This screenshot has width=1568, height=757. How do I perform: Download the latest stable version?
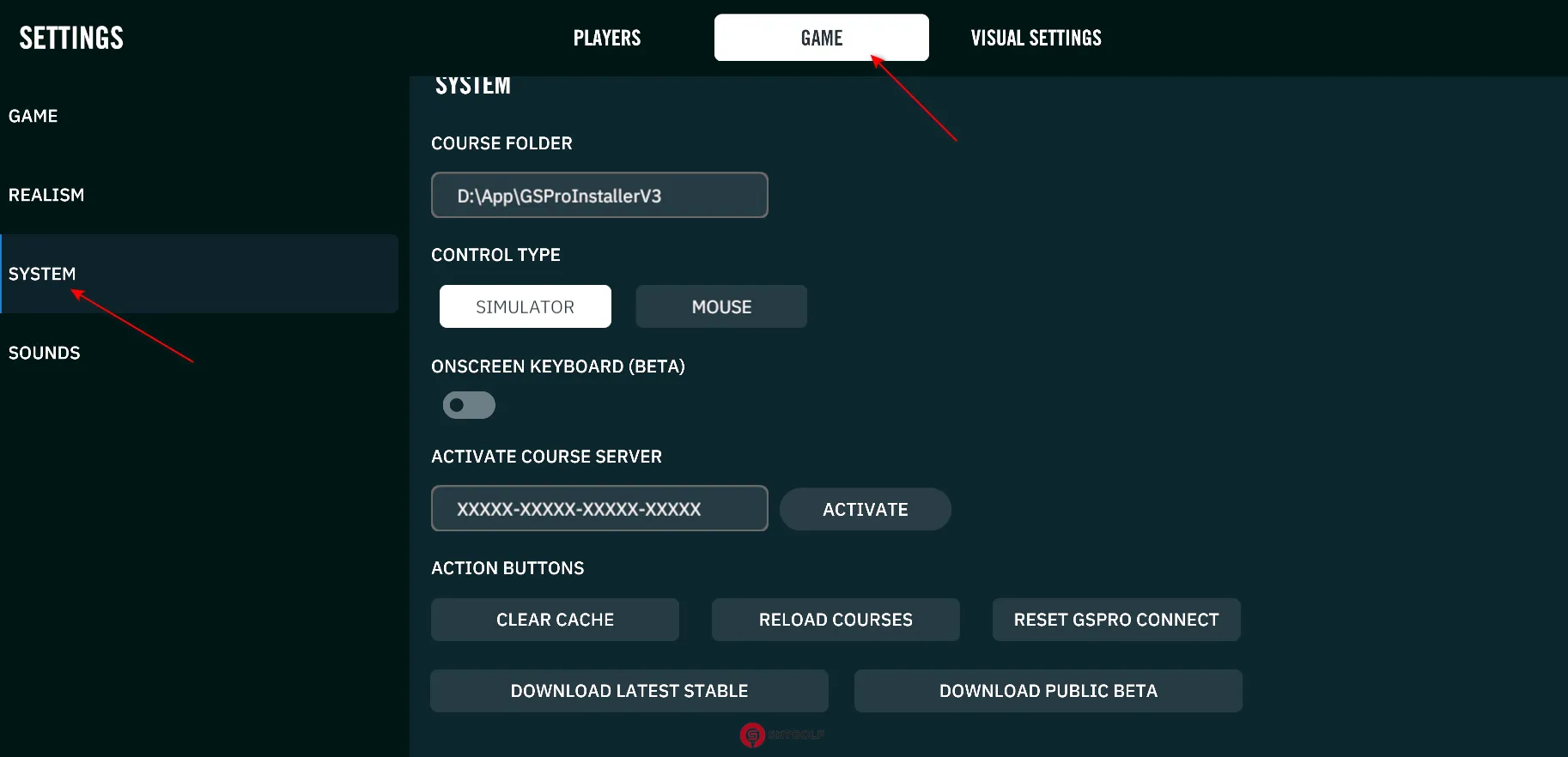coord(629,691)
